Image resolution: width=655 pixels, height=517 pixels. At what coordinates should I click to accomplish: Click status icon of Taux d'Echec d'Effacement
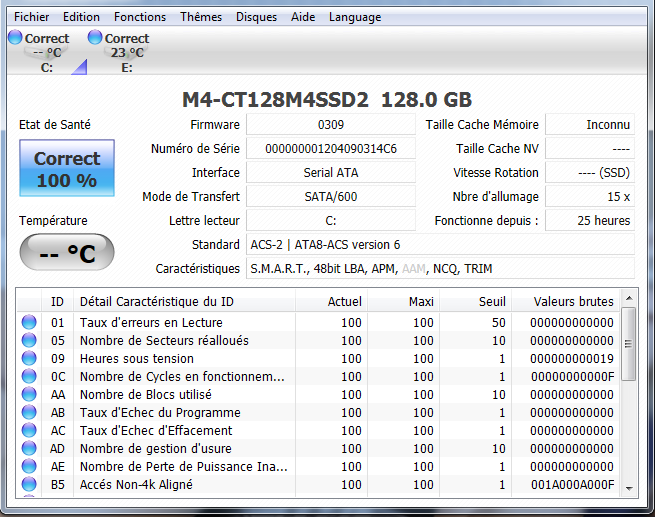click(29, 430)
